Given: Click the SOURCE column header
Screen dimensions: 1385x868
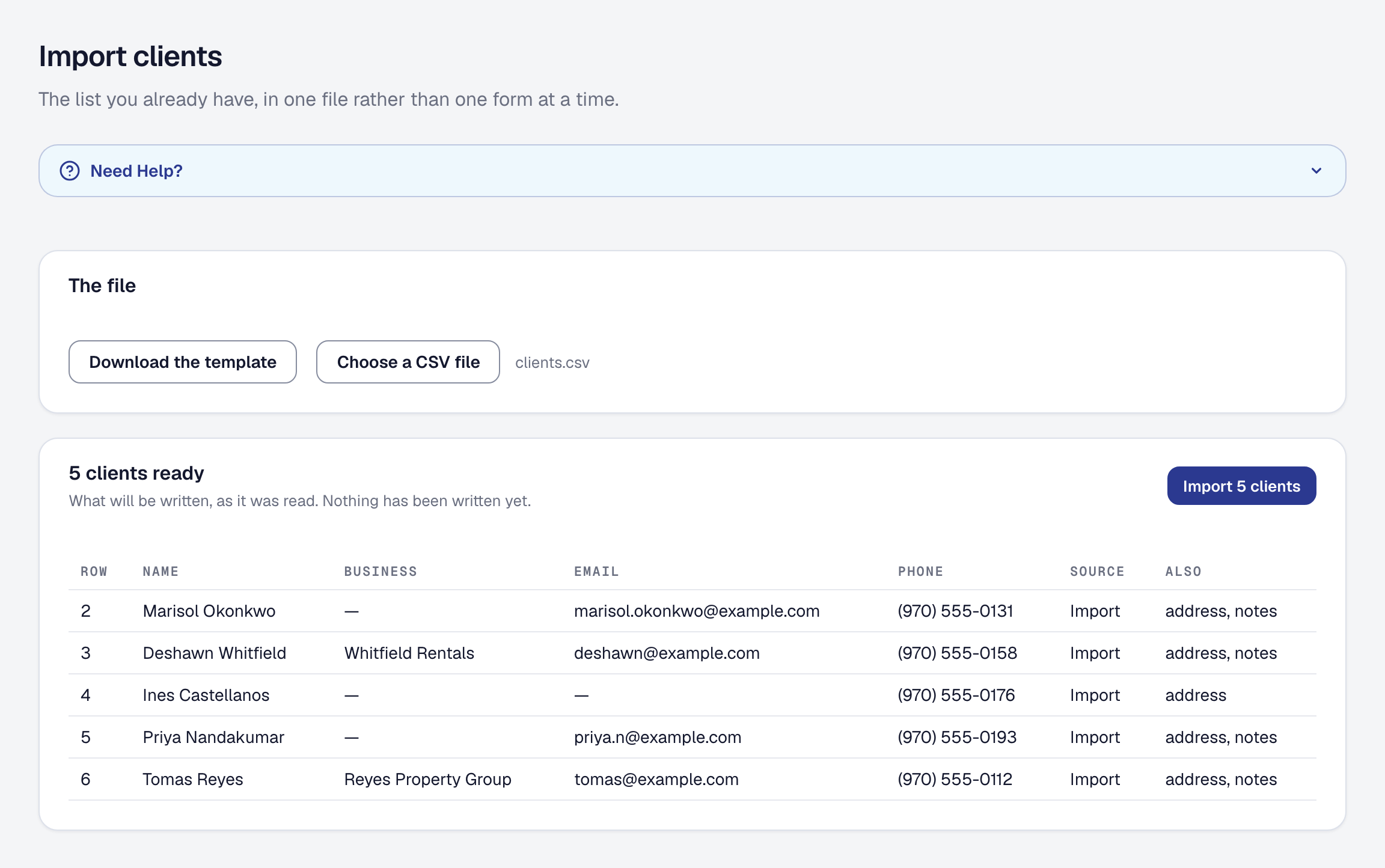Looking at the screenshot, I should point(1097,571).
